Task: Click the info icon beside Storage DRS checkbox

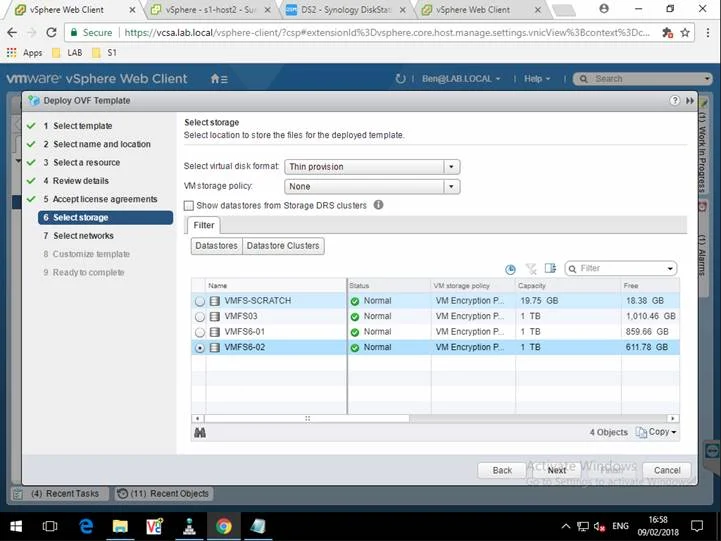Action: click(378, 205)
